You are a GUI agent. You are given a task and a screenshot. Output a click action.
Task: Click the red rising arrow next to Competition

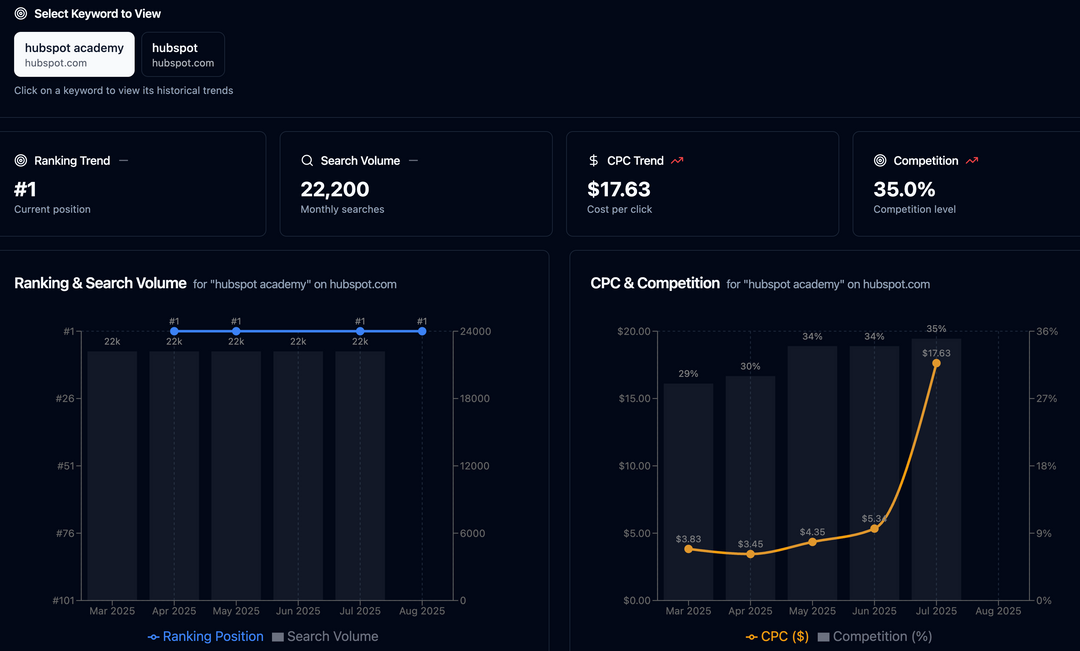972,161
